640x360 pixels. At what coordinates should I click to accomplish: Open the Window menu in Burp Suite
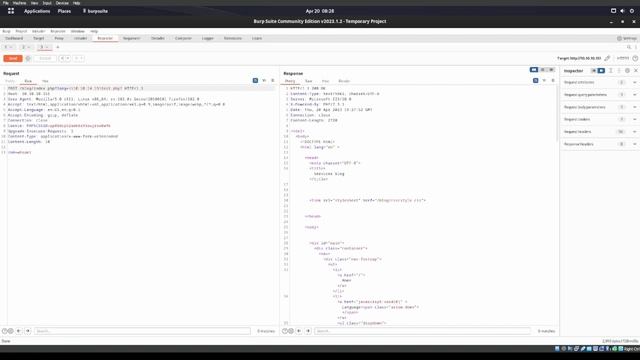[x=78, y=31]
